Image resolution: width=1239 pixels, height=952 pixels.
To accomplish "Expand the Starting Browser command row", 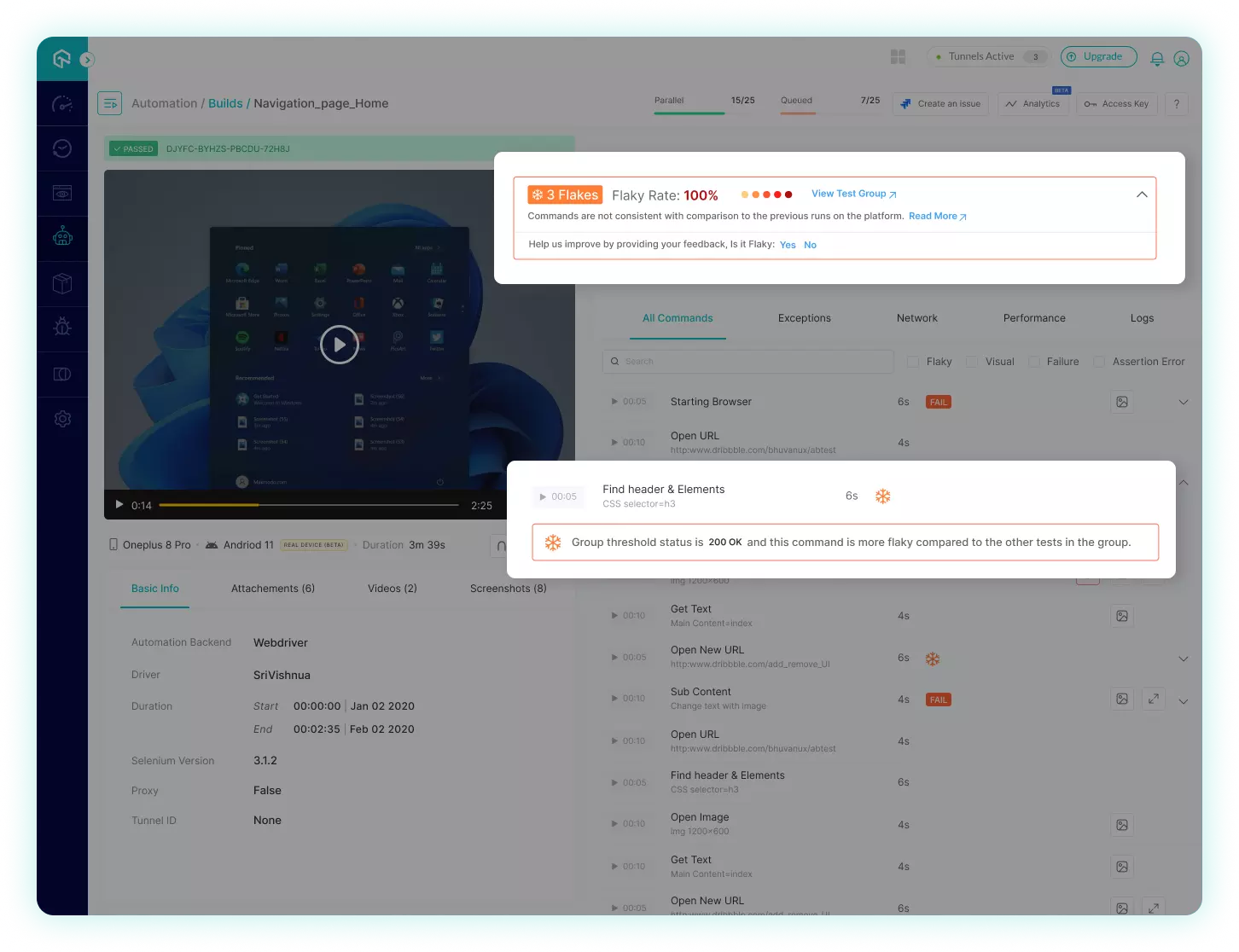I will coord(1184,402).
